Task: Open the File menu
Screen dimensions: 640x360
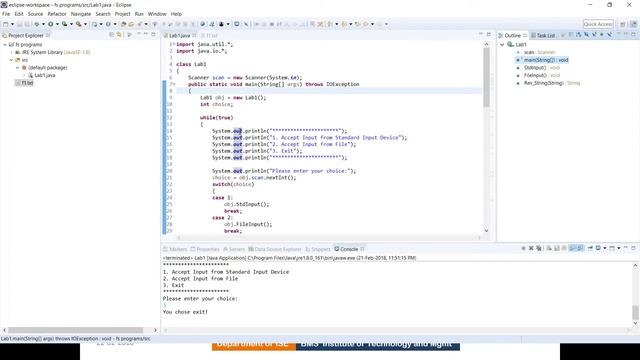Action: tap(6, 14)
